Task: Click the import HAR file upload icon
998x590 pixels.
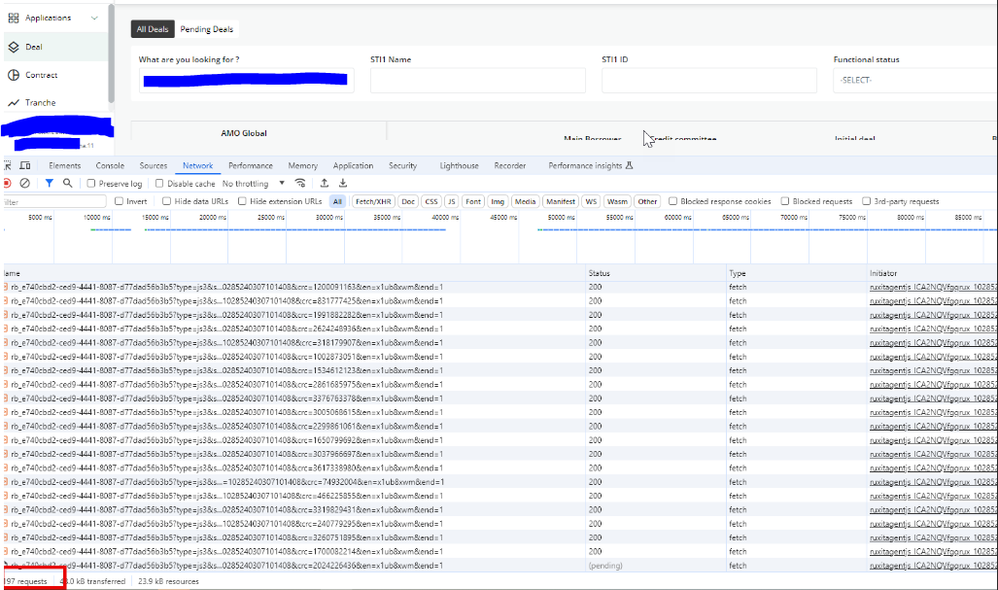Action: pos(324,184)
